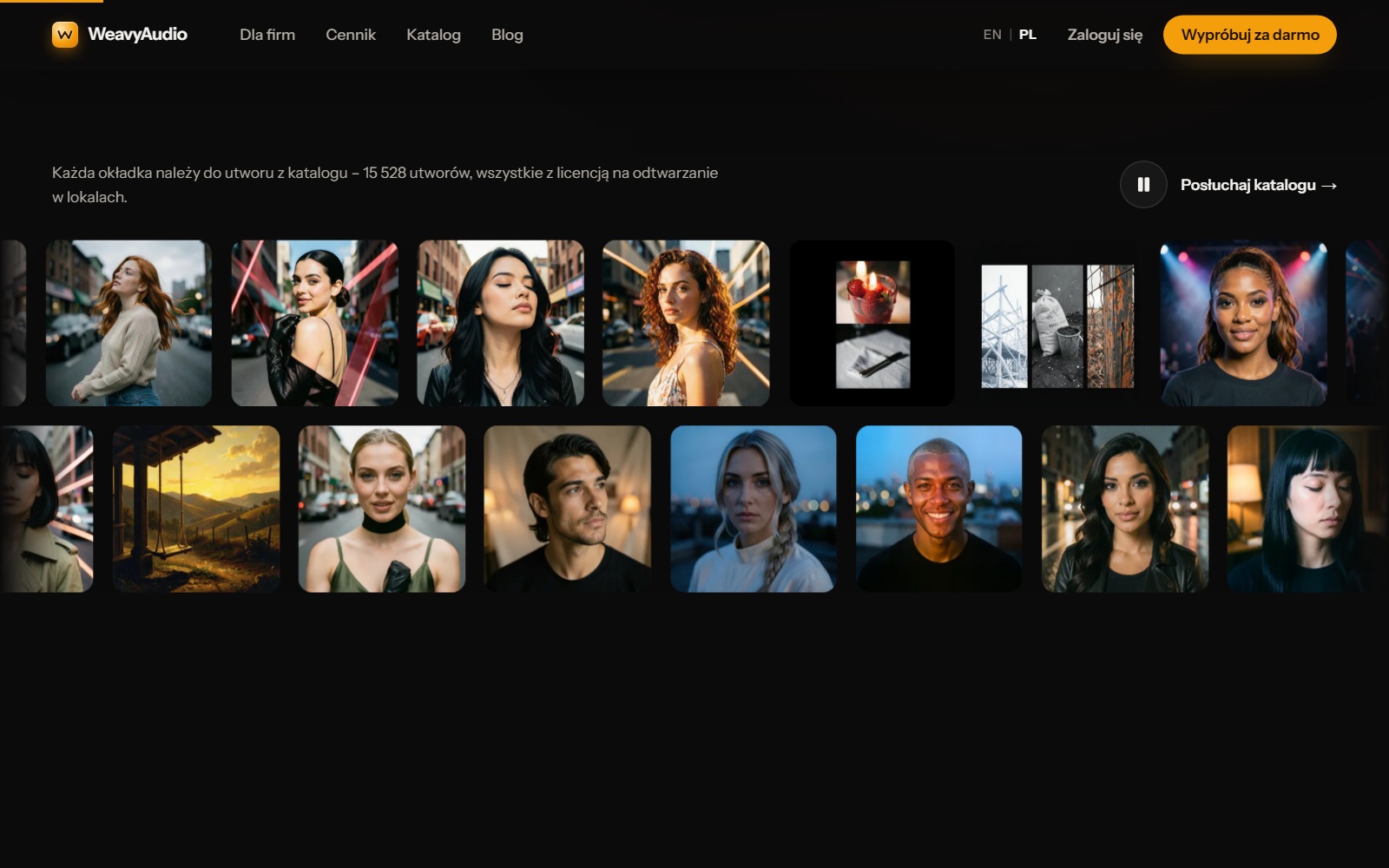Viewport: 1389px width, 868px height.
Task: Pause the catalog playback
Action: click(1143, 185)
